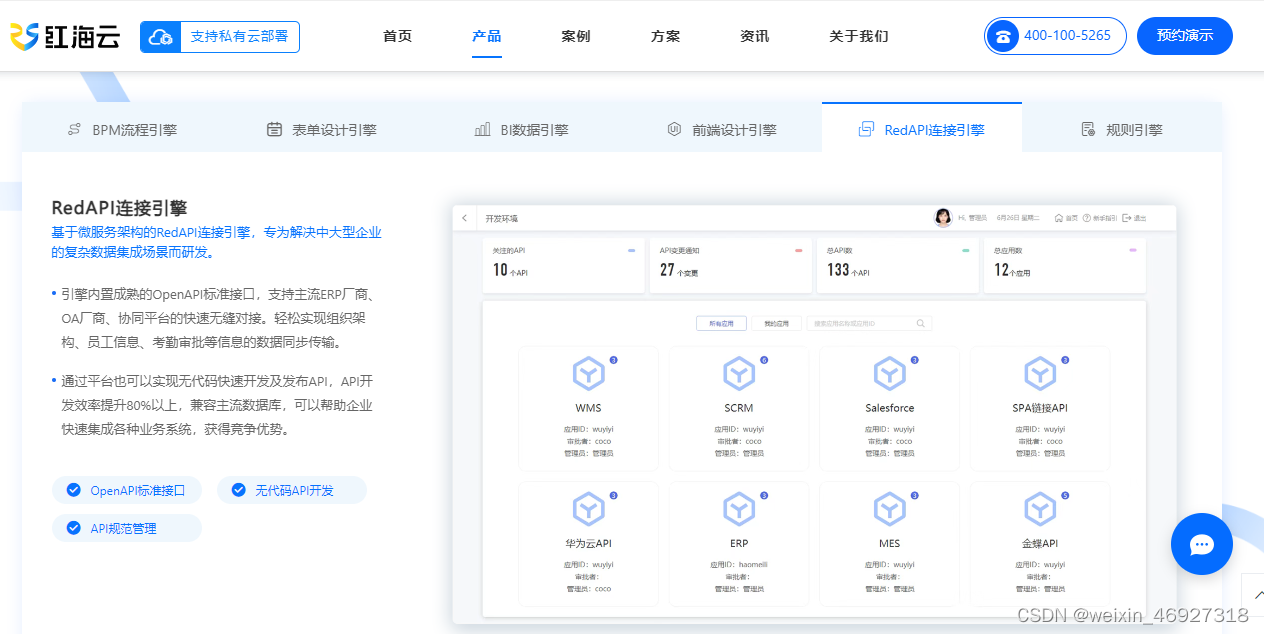Viewport: 1264px width, 634px height.
Task: Click the 预约演示 button
Action: point(1185,36)
